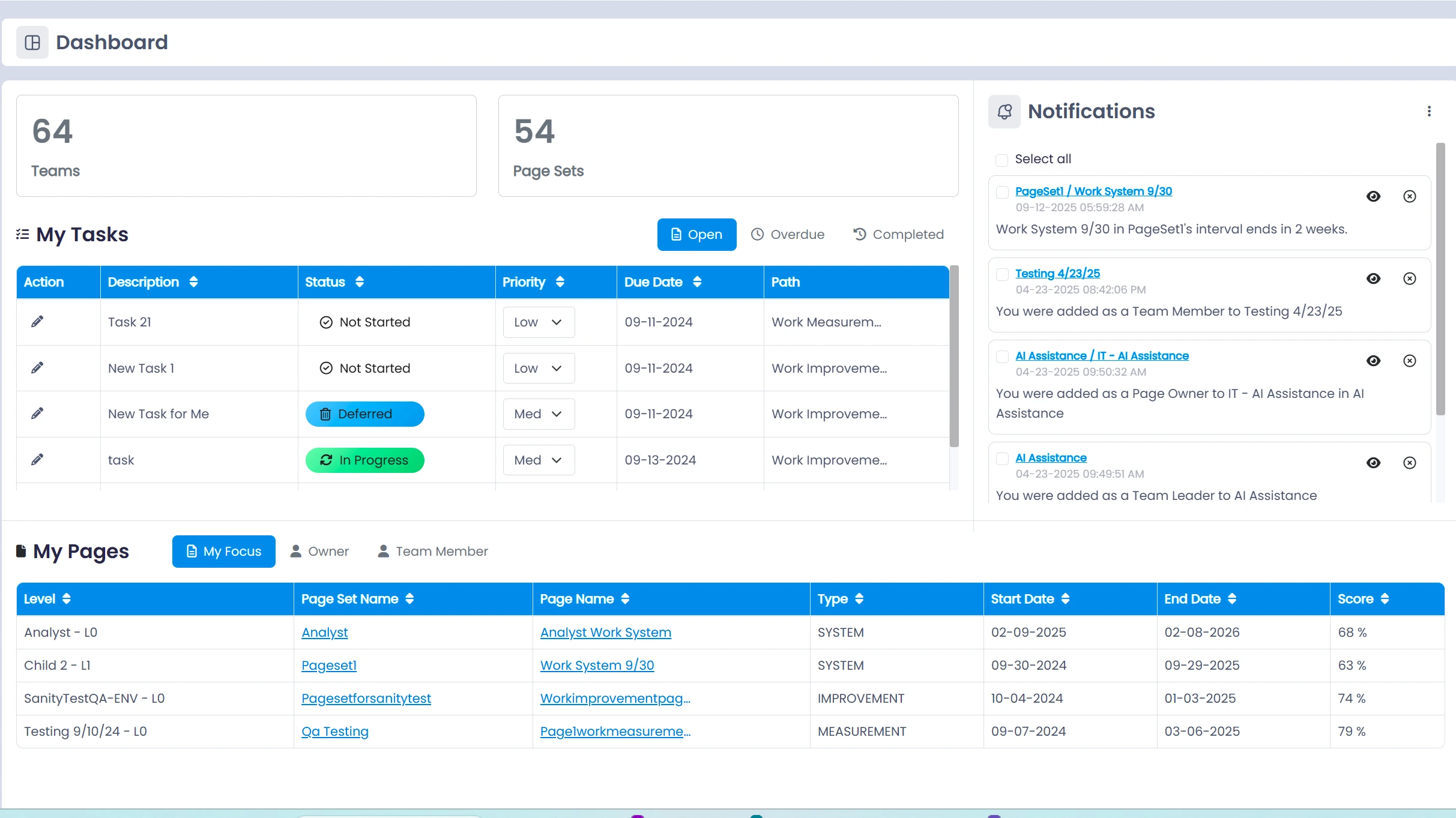Mark AI Assistance / IT notification as viewed
Image resolution: width=1456 pixels, height=818 pixels.
(1373, 361)
